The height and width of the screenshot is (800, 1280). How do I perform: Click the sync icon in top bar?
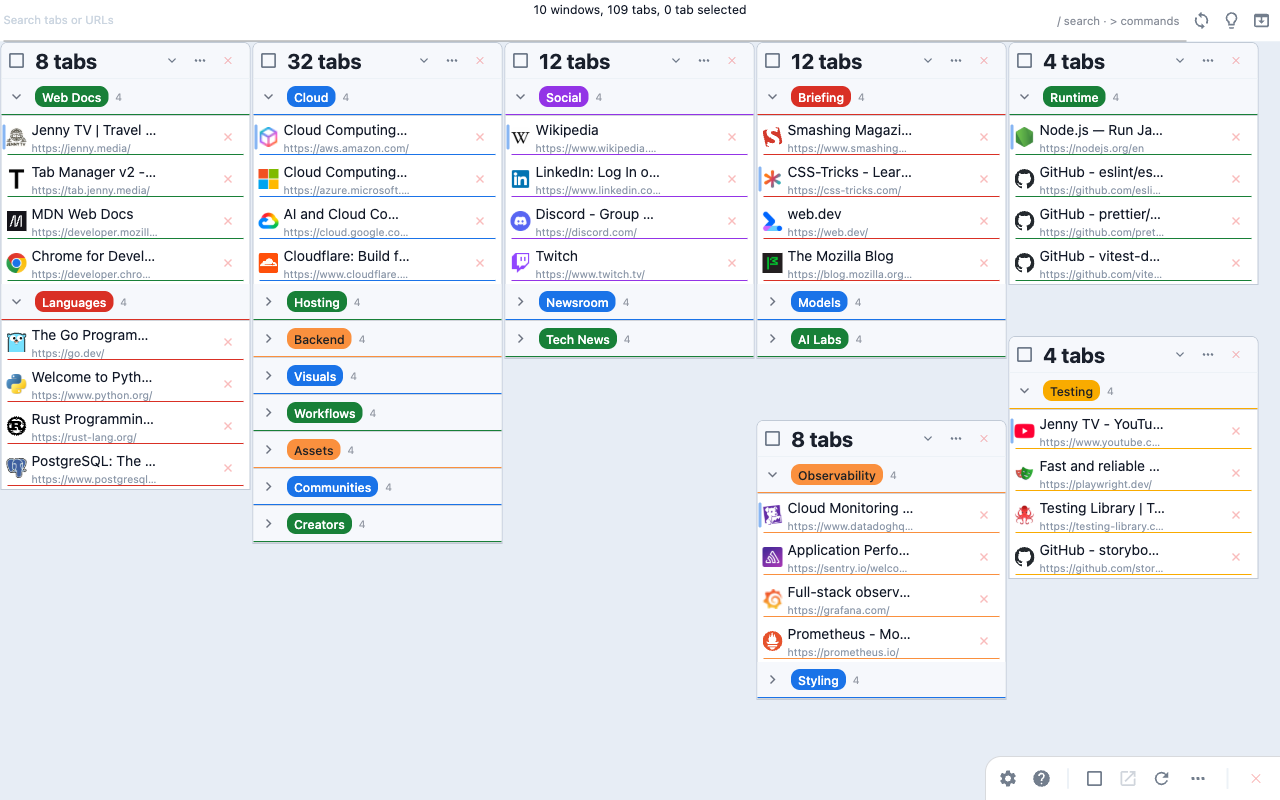tap(1202, 20)
